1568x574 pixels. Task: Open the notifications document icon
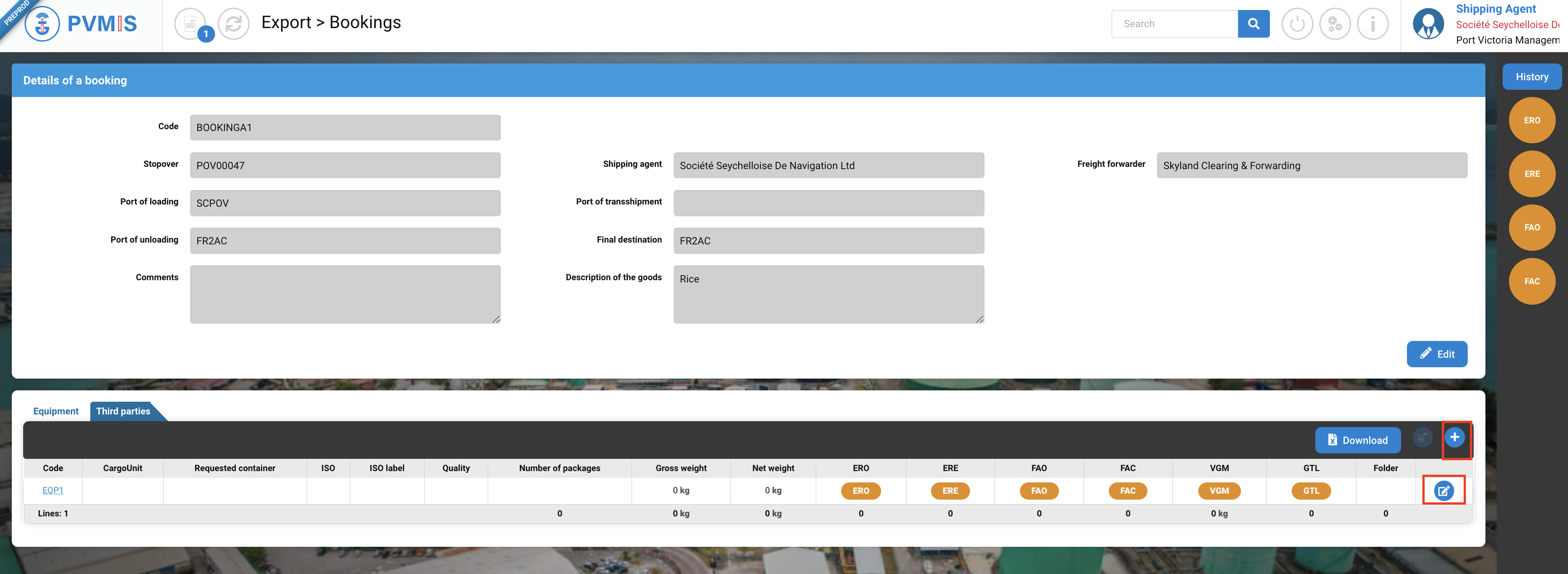click(x=190, y=24)
